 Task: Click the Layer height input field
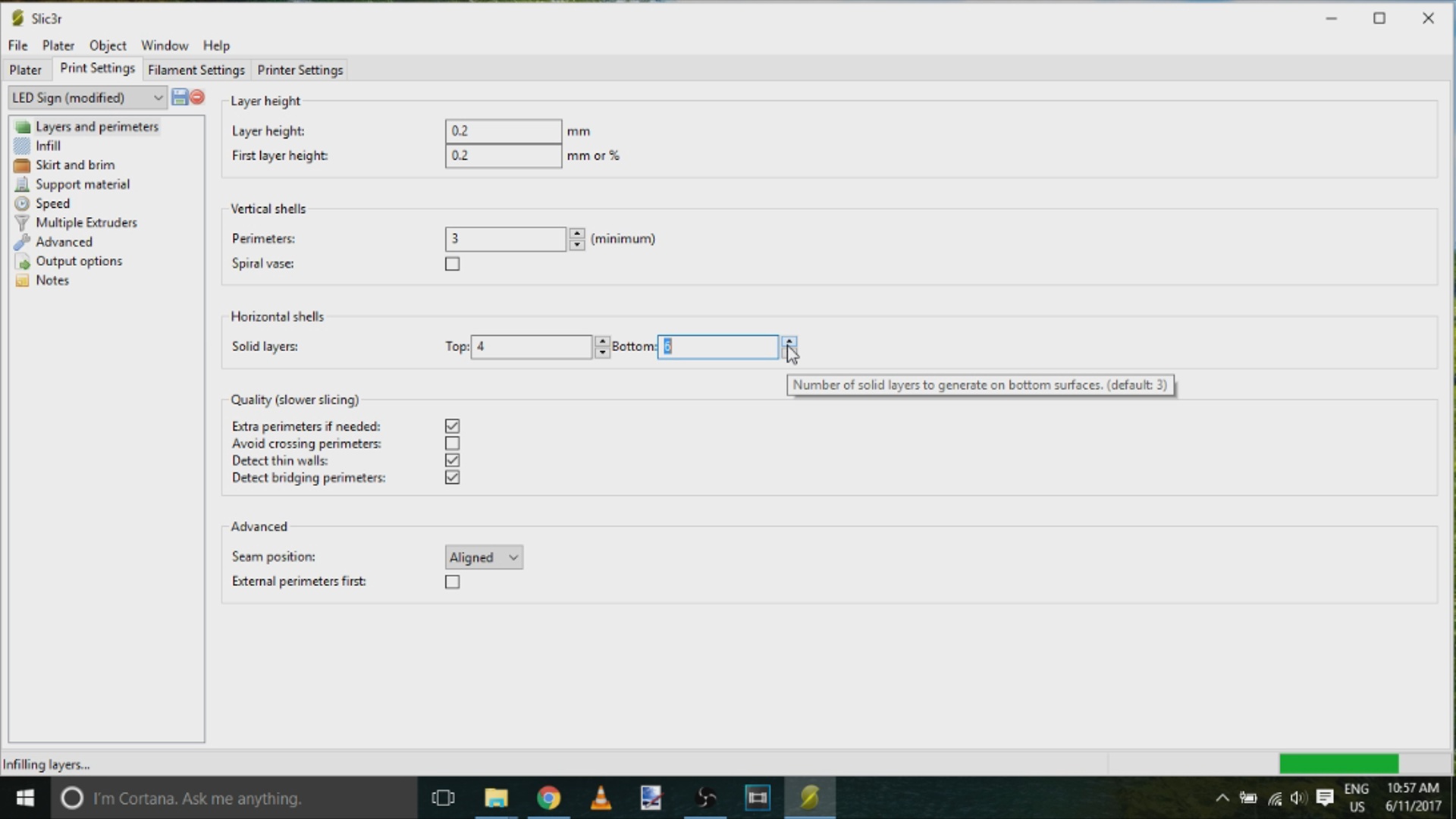pos(503,131)
